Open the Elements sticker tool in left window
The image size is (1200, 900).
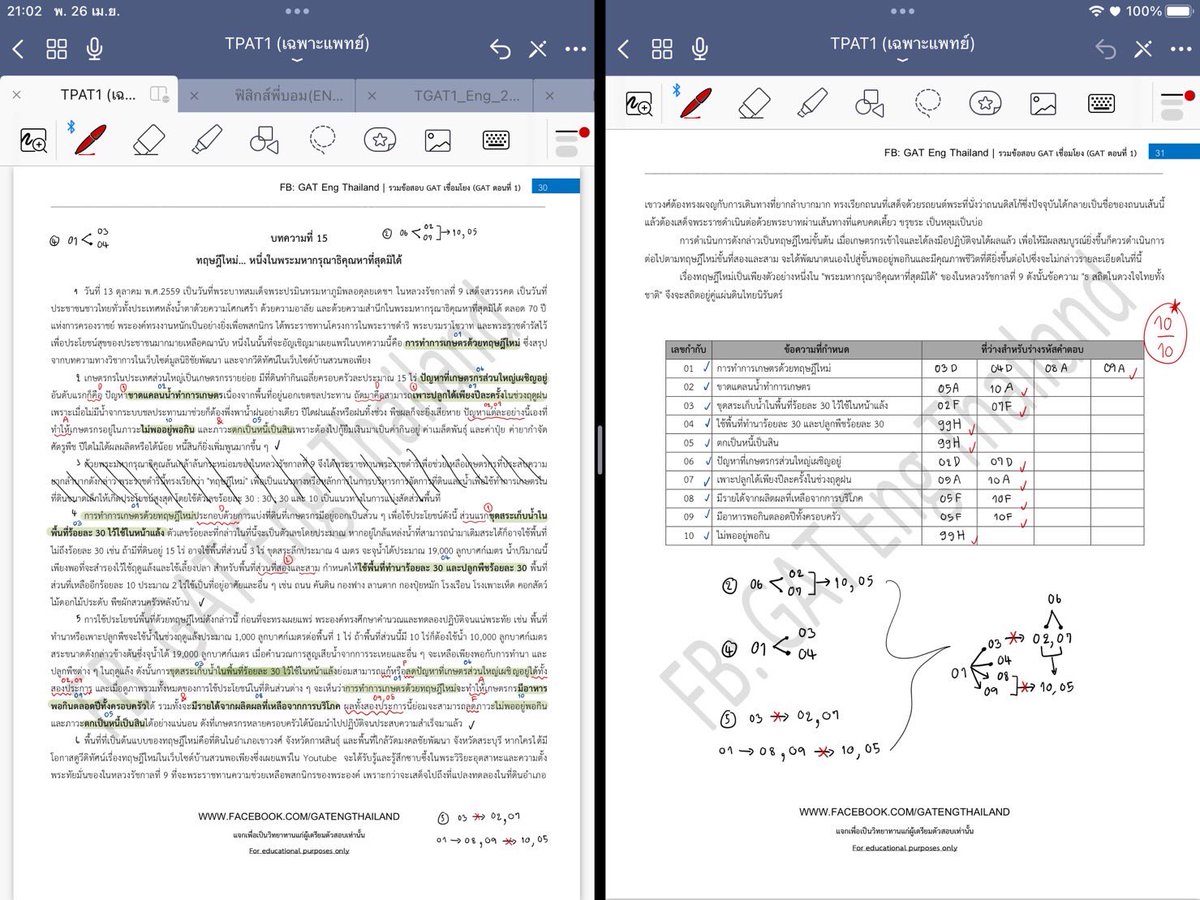click(380, 140)
